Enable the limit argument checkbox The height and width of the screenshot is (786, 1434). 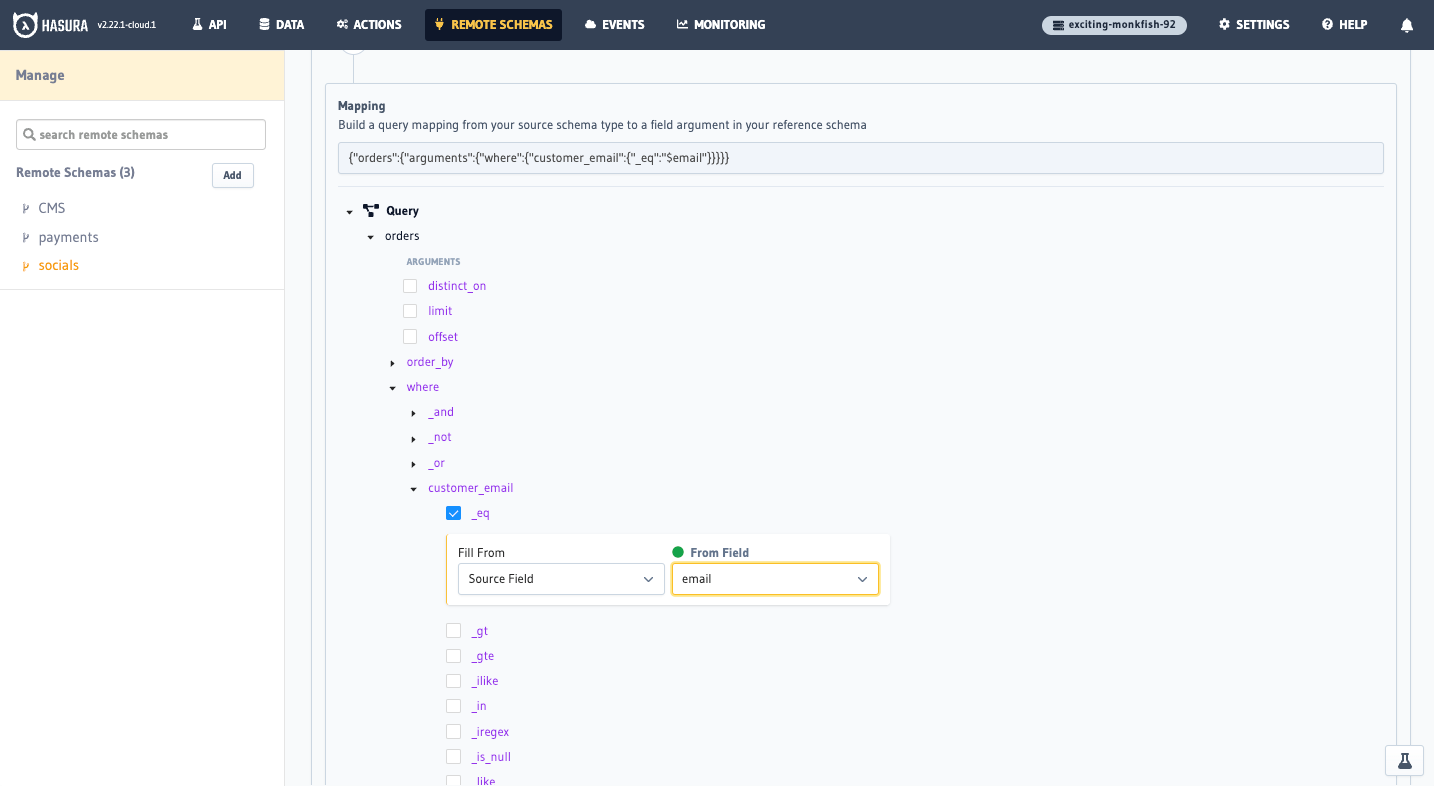pyautogui.click(x=410, y=311)
